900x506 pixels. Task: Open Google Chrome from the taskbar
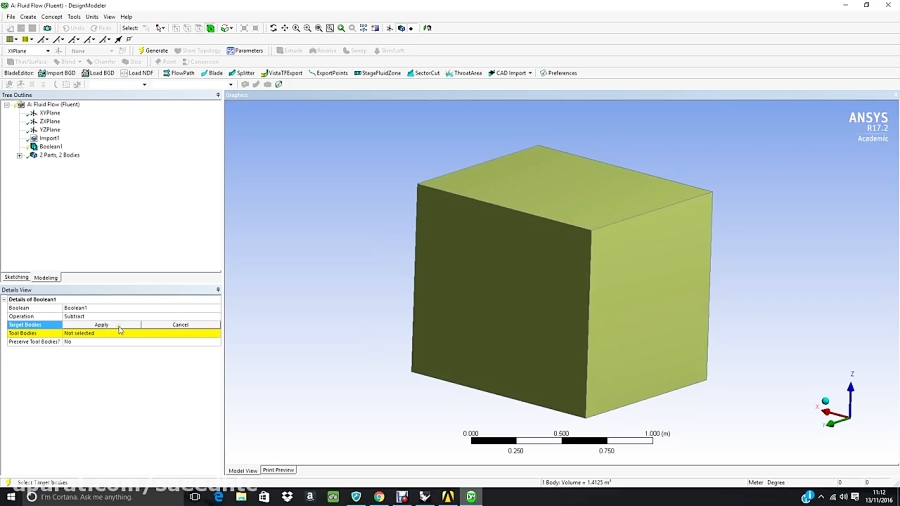[x=379, y=497]
